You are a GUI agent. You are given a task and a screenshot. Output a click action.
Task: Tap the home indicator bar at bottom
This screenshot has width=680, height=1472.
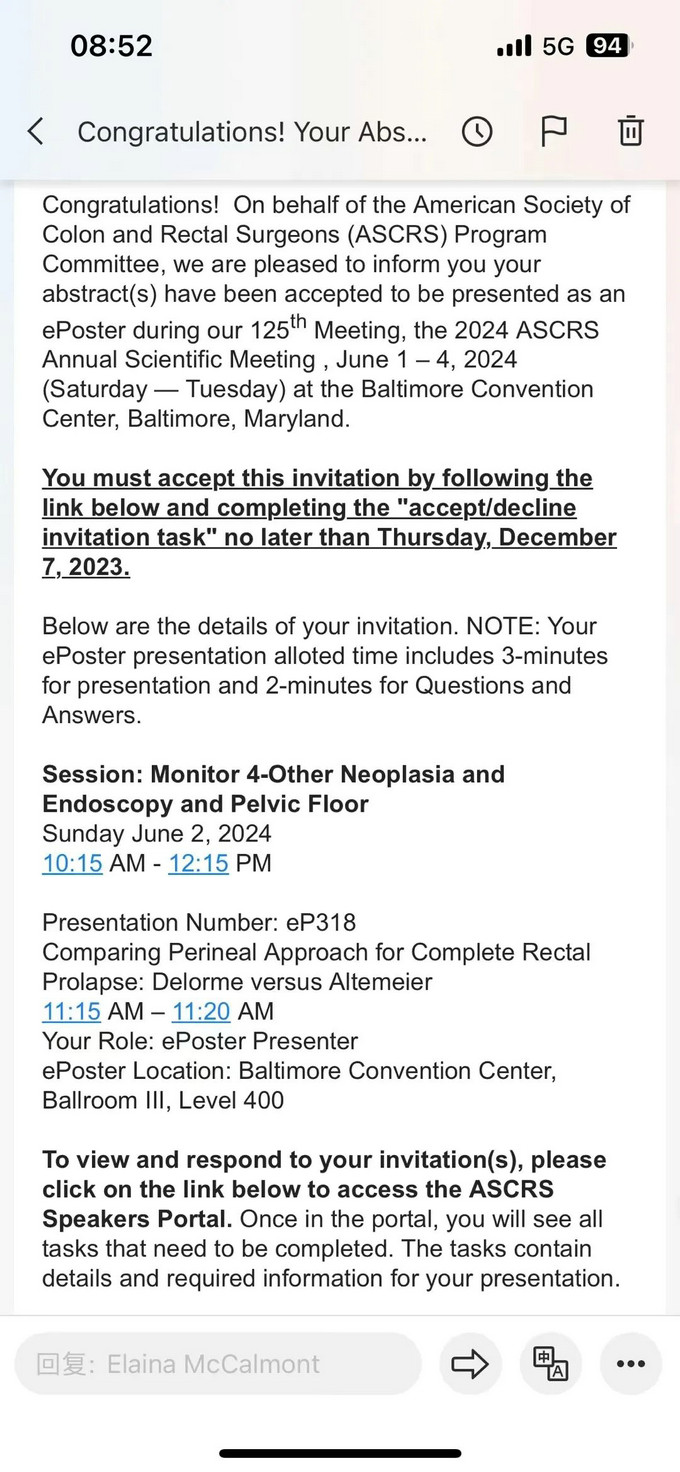click(340, 1453)
